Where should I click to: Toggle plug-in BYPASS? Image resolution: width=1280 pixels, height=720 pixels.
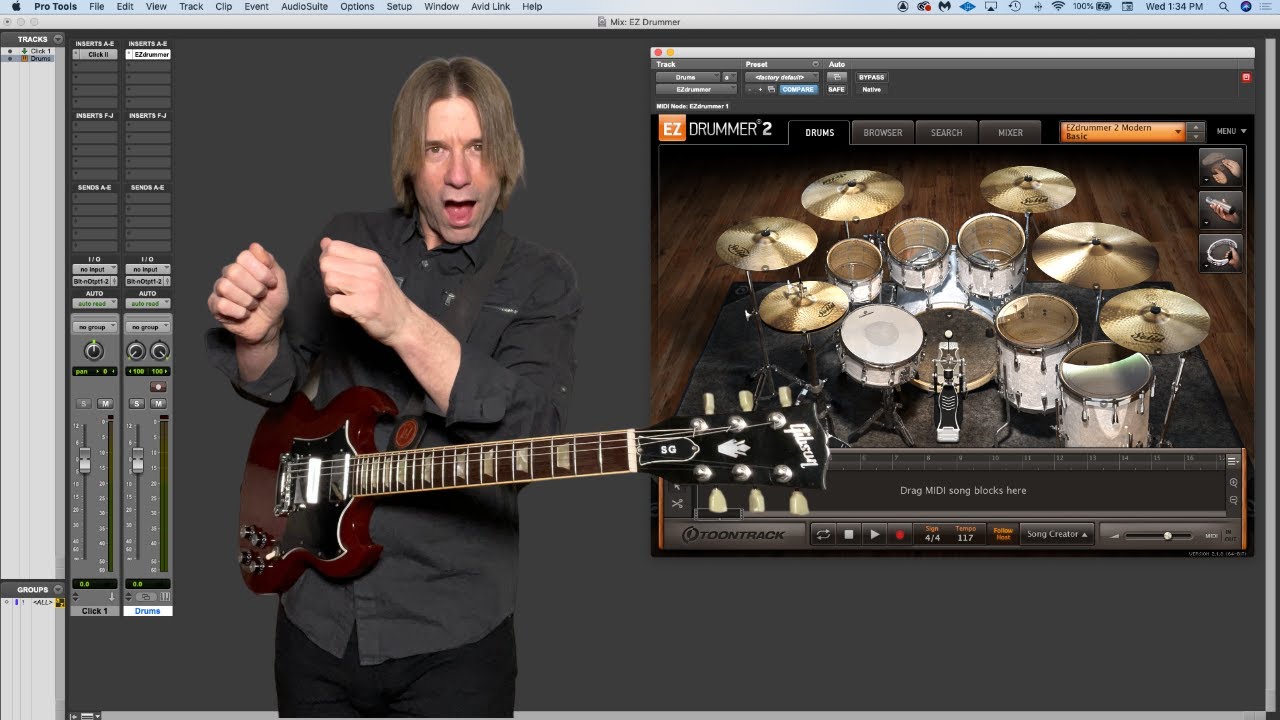[x=871, y=77]
